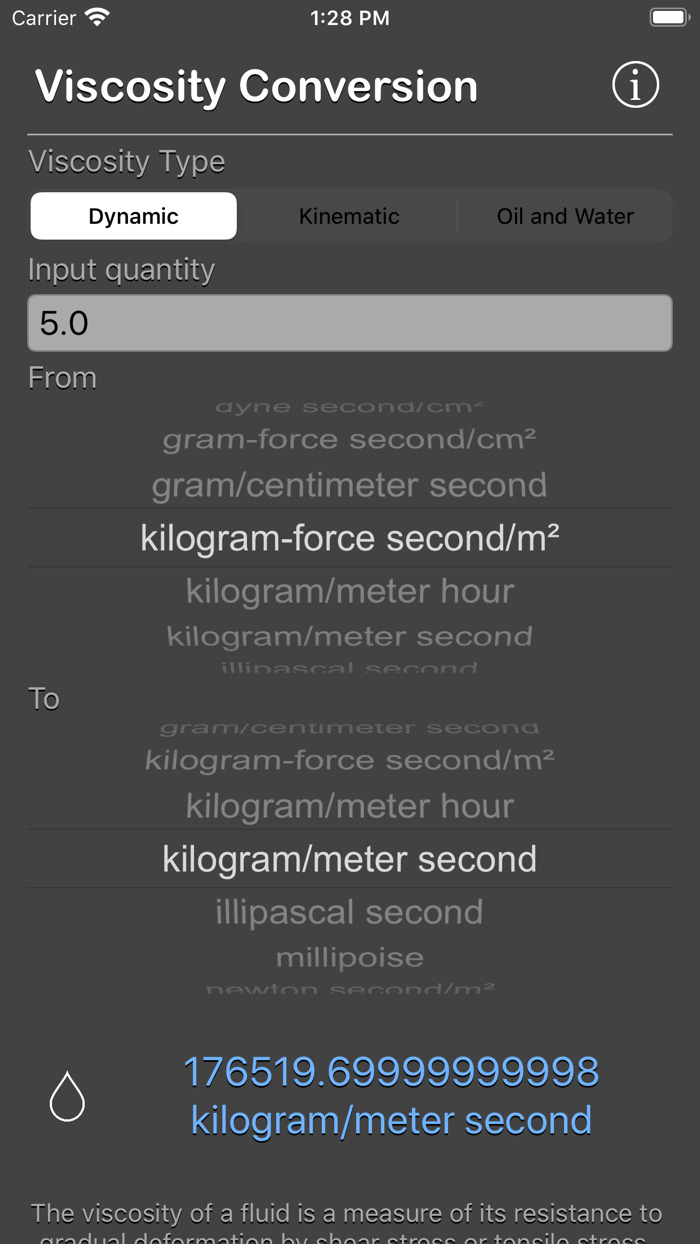Tap the input quantity field showing 5.0
This screenshot has height=1244, width=700.
point(350,322)
